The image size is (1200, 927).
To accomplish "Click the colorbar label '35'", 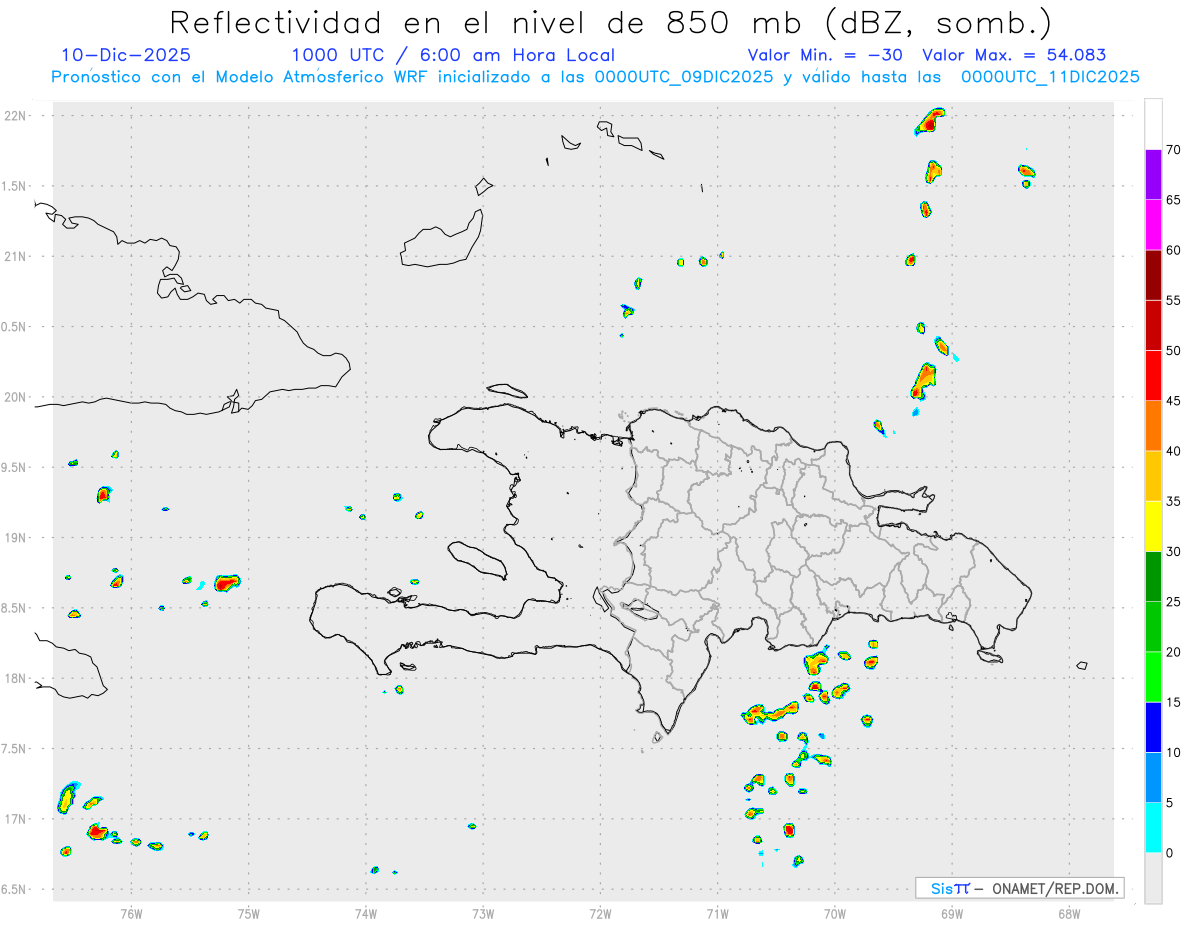I will (1173, 501).
